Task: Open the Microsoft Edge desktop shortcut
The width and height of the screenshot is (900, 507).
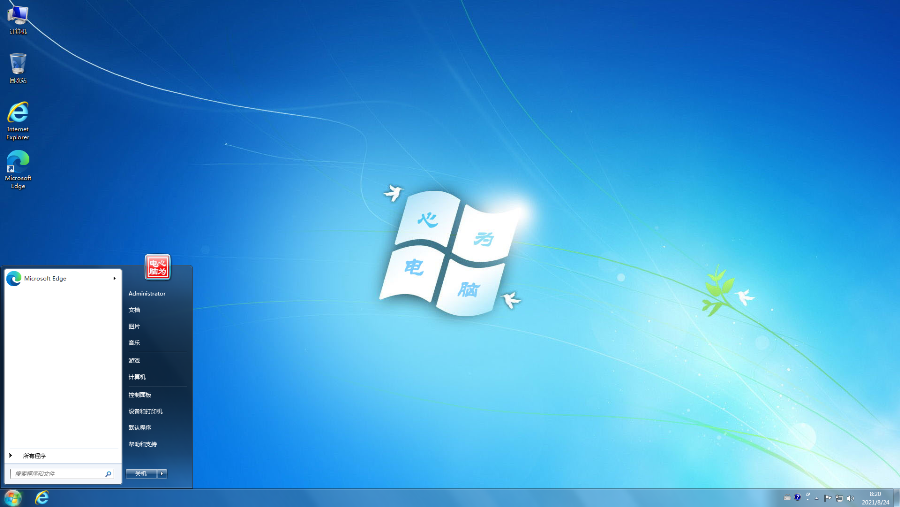Action: pyautogui.click(x=18, y=167)
